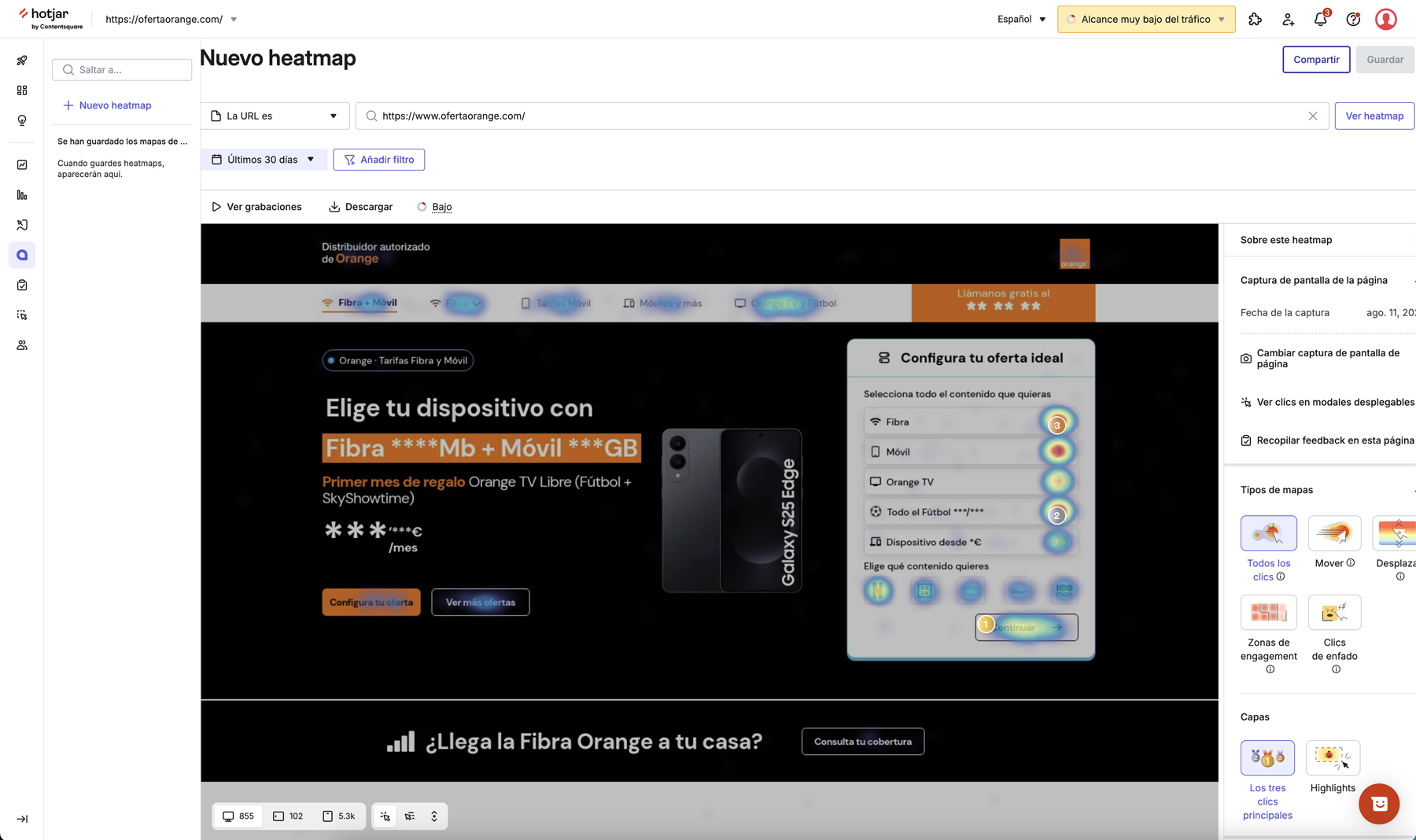
Task: Open the site selector ofertaorange.com dropdown
Action: [x=171, y=19]
